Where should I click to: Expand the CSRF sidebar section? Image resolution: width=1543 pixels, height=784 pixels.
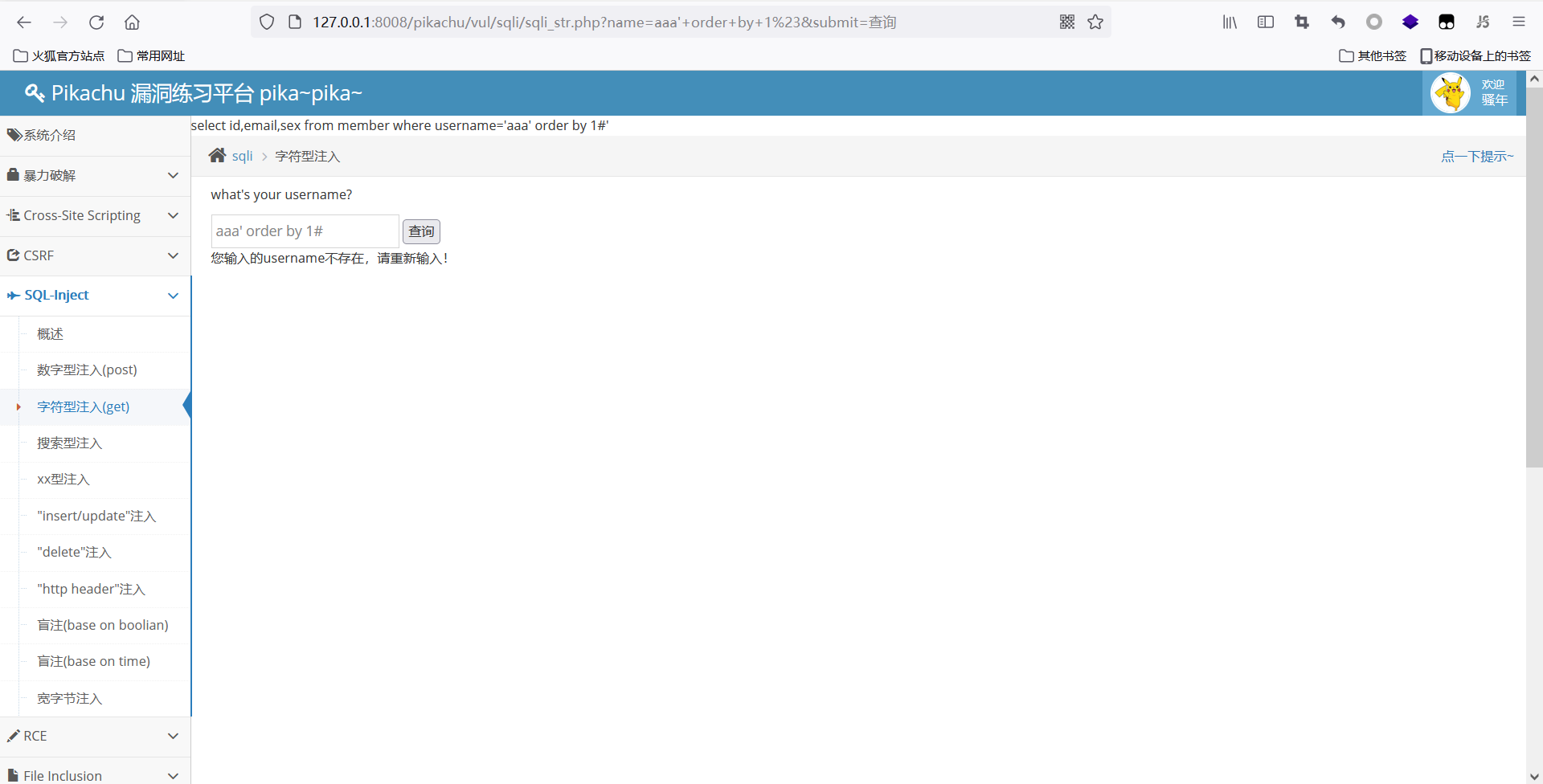(95, 256)
